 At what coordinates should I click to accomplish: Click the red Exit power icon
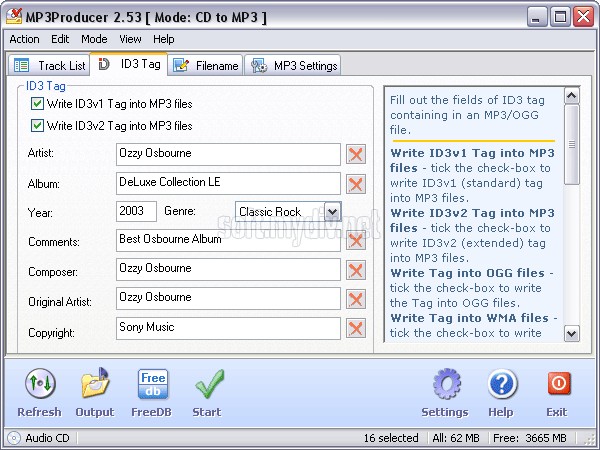(559, 383)
